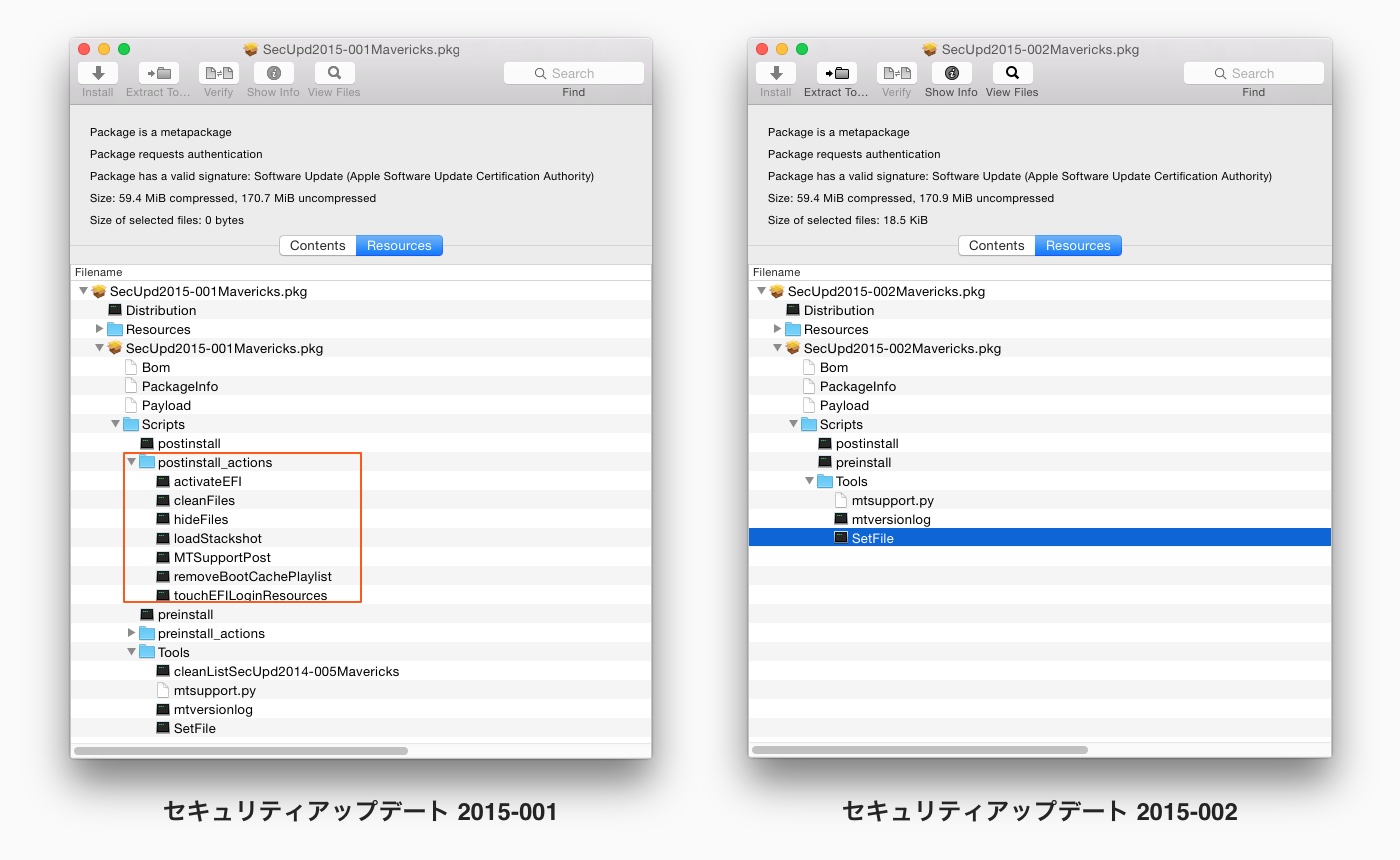
Task: Select loadStackshot script file icon
Action: [x=163, y=538]
